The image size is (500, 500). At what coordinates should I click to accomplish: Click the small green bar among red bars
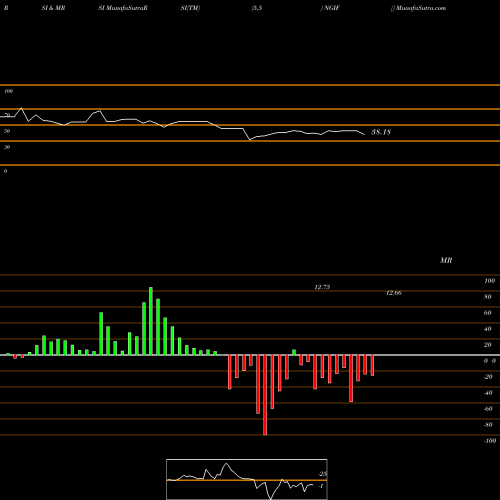[294, 352]
